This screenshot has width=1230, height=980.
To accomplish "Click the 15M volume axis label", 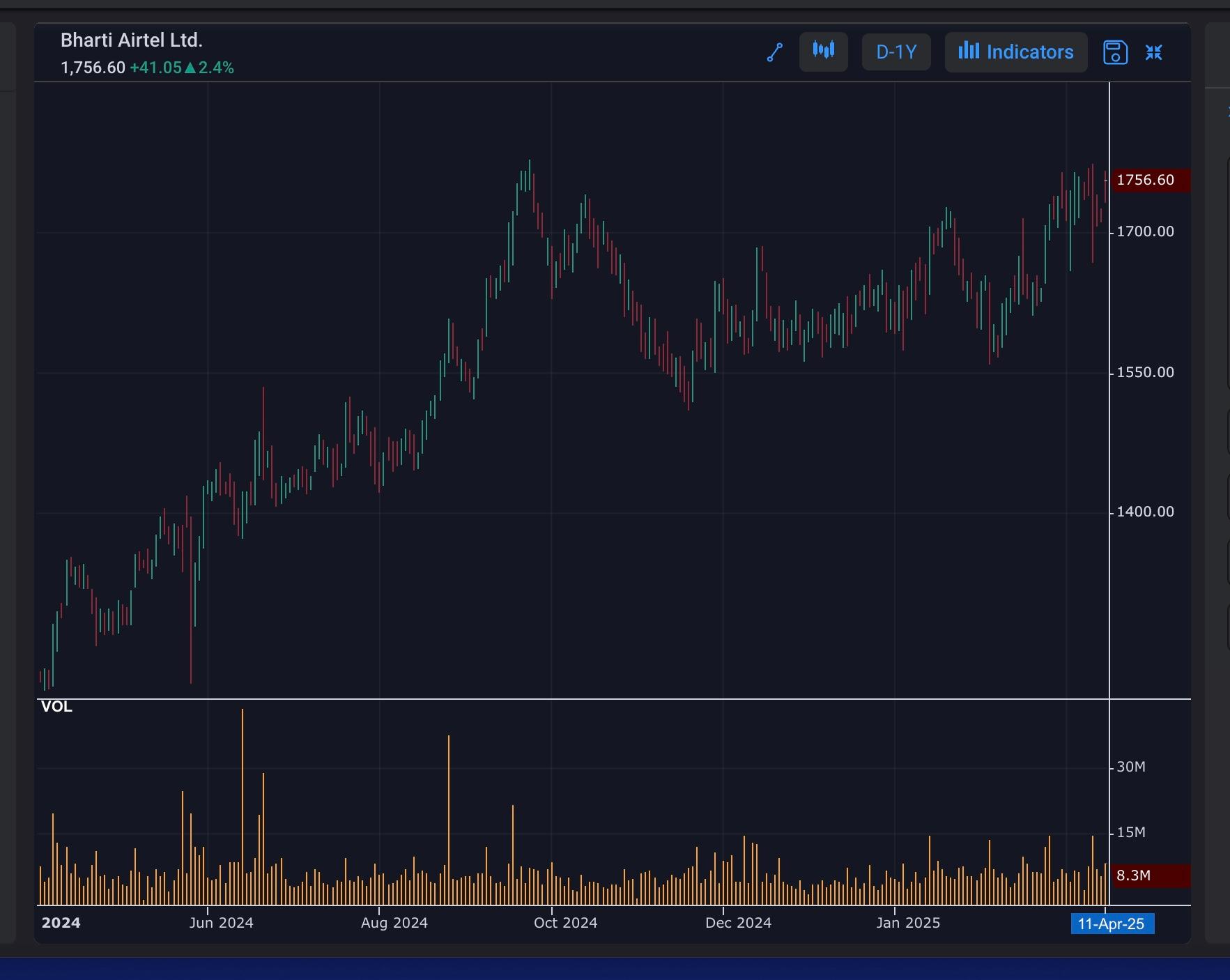I will click(x=1131, y=832).
